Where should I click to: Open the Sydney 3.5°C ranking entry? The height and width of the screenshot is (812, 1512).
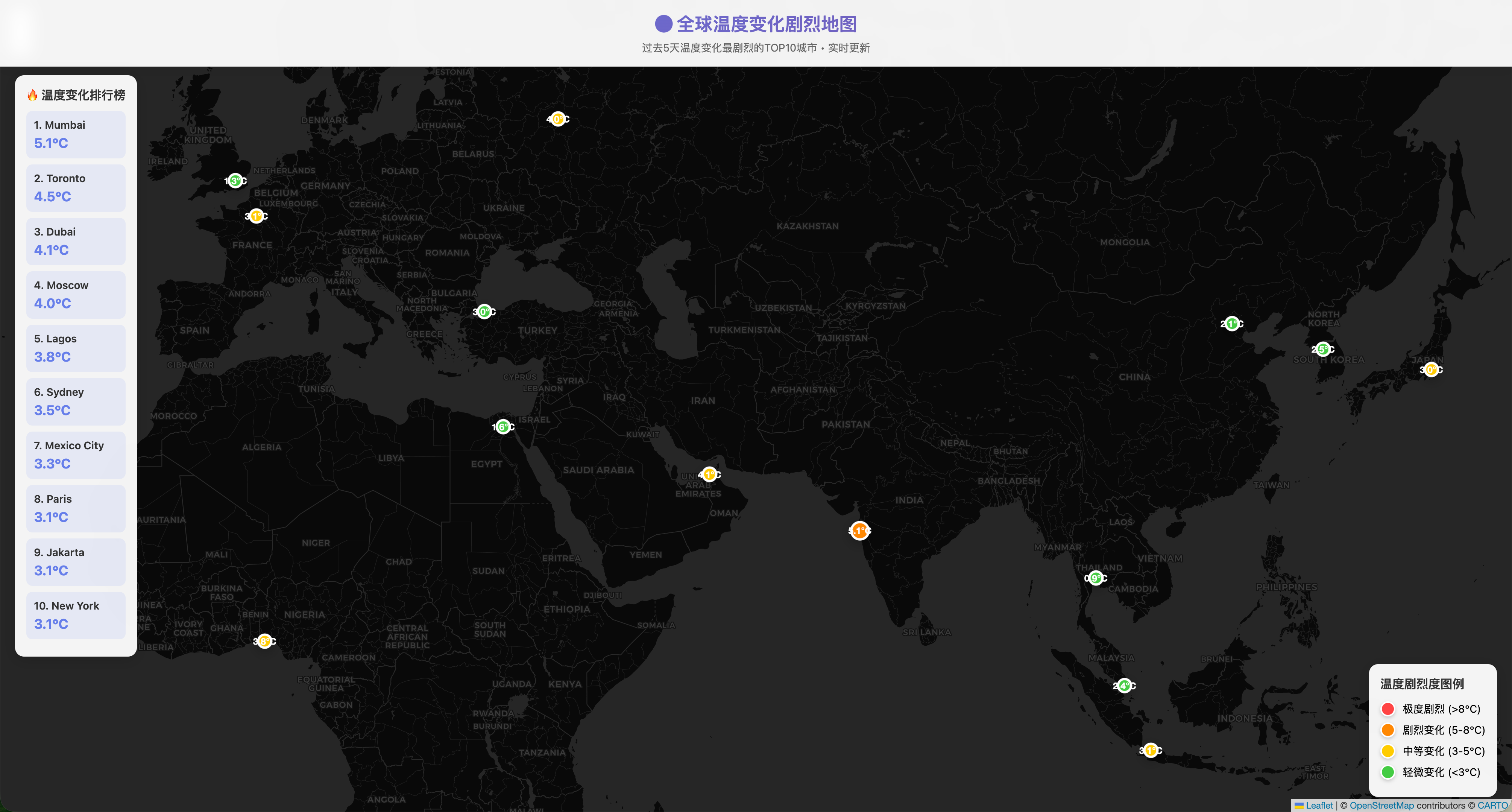pyautogui.click(x=76, y=401)
